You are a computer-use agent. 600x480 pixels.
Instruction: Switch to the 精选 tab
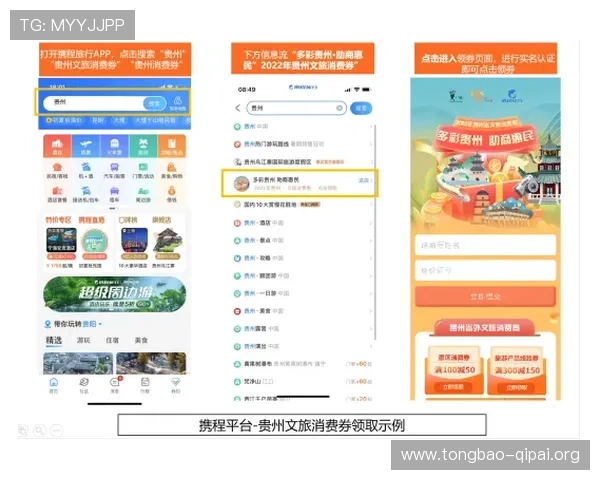[x=54, y=340]
